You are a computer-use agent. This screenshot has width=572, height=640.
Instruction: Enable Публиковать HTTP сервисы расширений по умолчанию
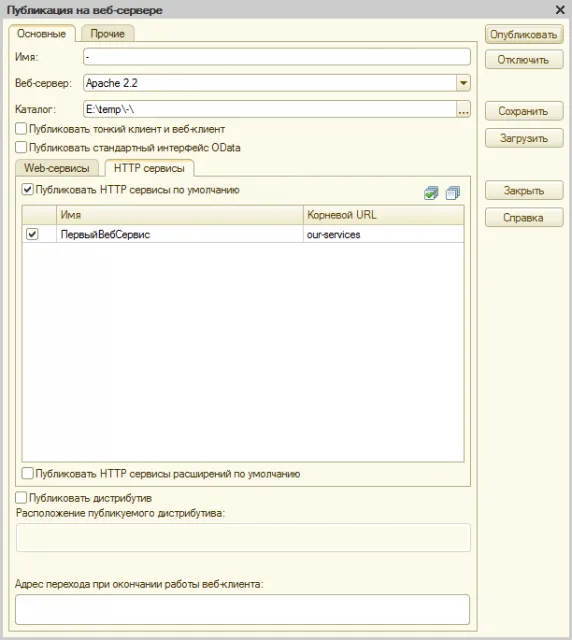pos(27,473)
